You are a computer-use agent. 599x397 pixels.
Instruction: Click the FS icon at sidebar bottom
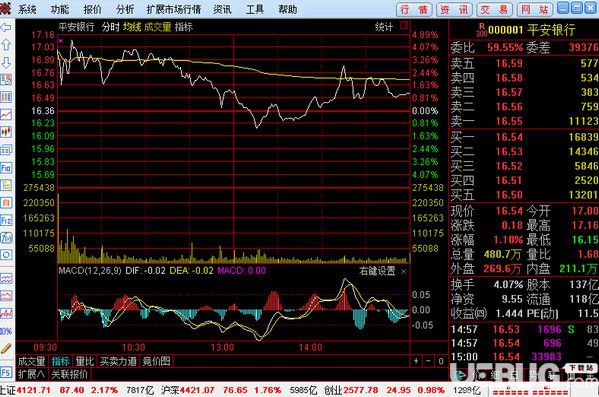6,373
